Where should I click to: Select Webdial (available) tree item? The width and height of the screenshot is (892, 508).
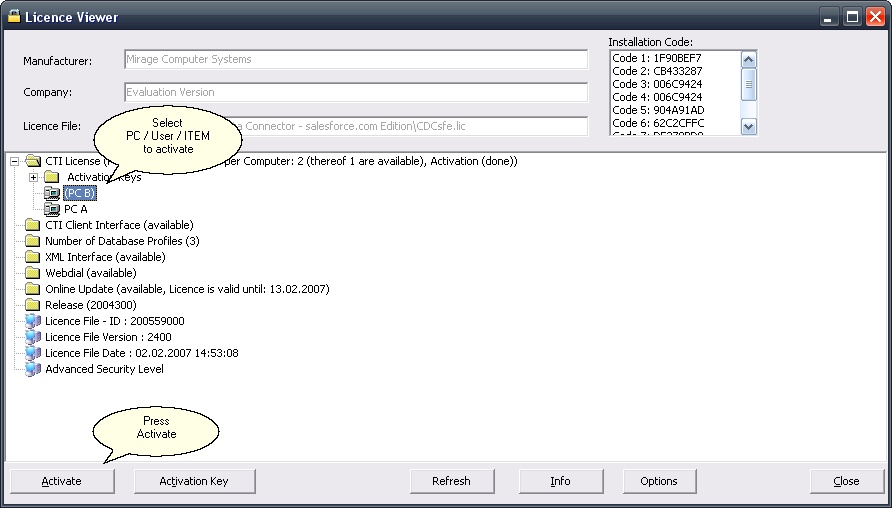coord(90,273)
